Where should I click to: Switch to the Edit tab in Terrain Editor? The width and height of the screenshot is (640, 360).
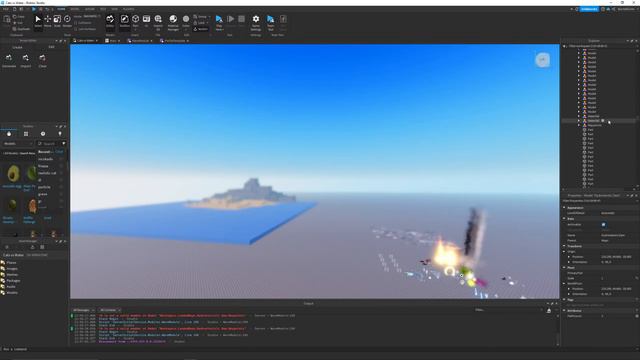point(51,47)
